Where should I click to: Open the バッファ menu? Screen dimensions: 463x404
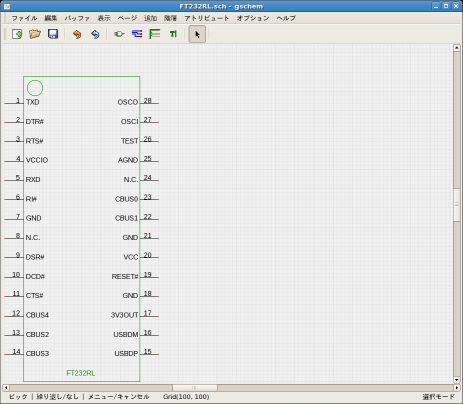click(x=77, y=18)
